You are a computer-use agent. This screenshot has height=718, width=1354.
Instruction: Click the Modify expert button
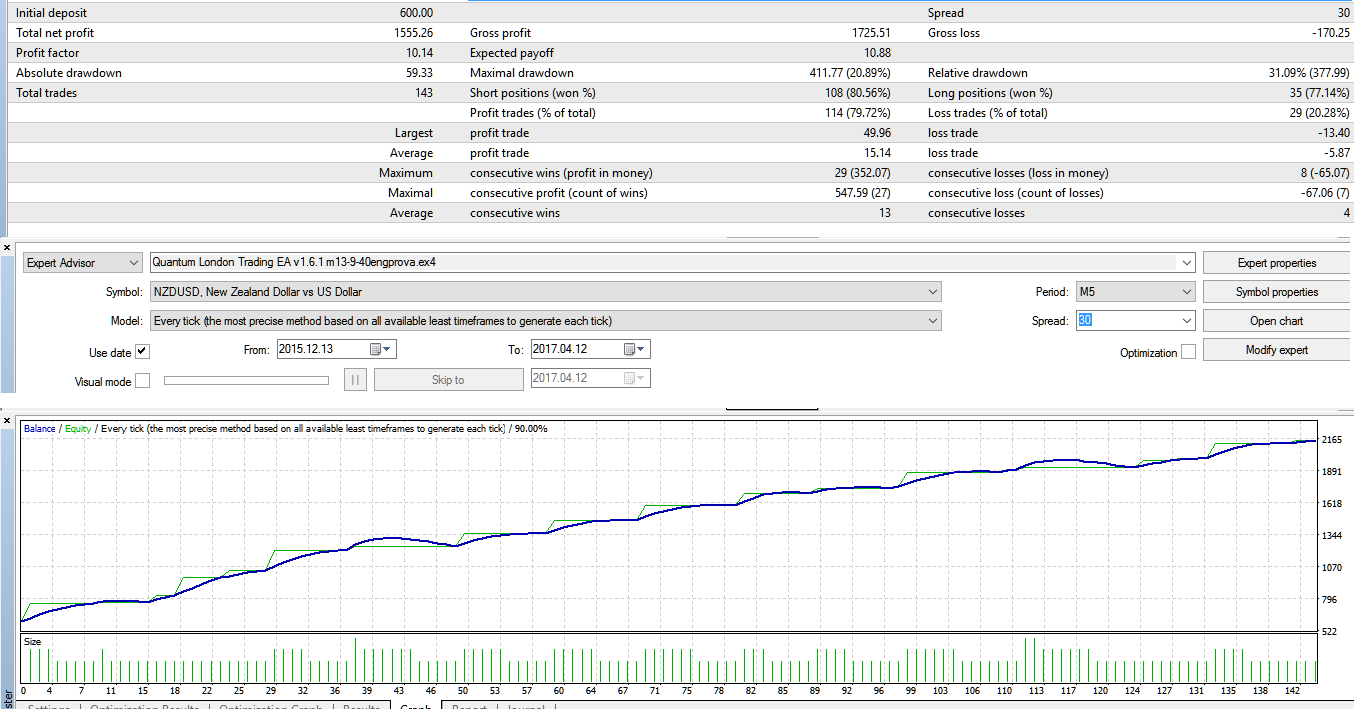1276,350
